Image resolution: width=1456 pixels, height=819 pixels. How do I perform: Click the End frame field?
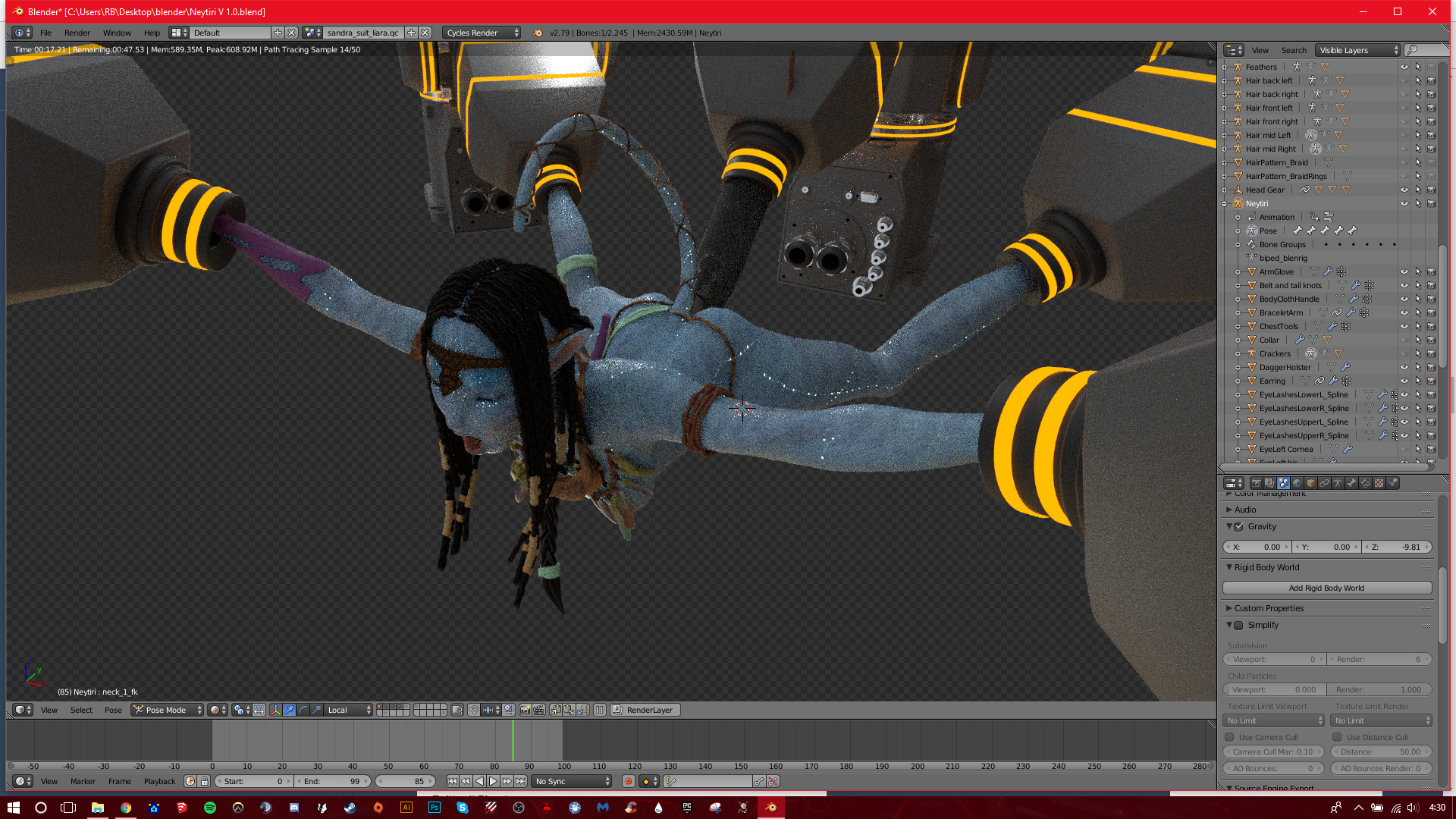coord(333,781)
